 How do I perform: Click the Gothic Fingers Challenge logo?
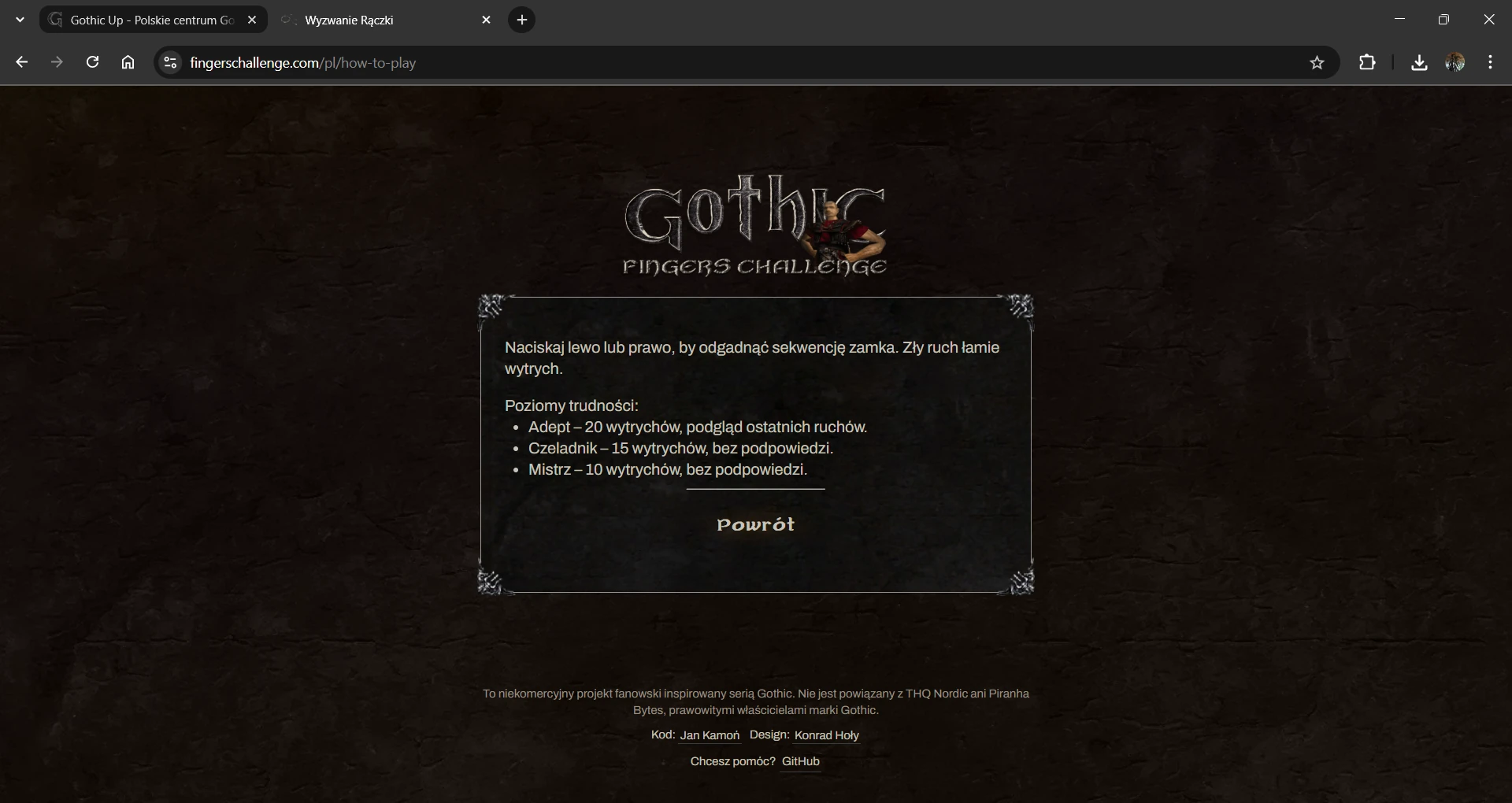pos(755,225)
